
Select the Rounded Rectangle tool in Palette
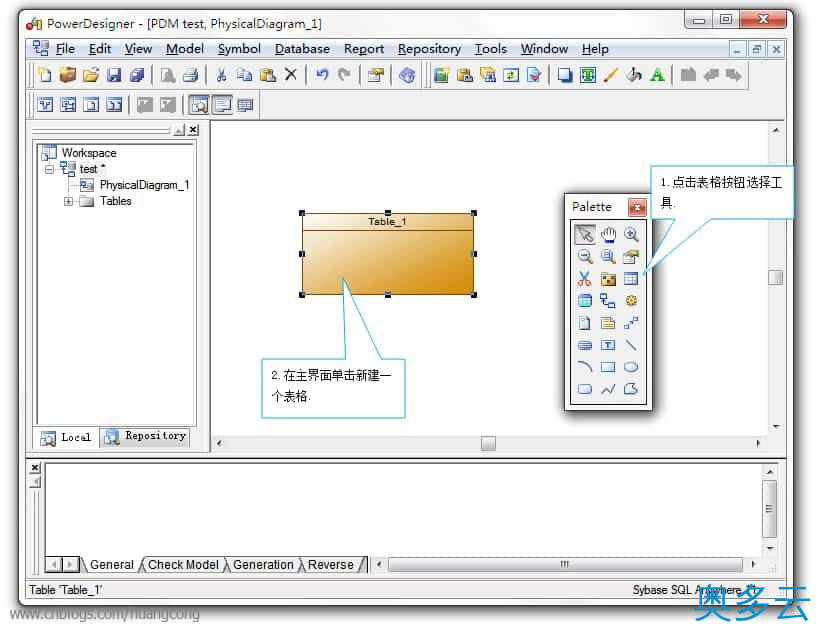click(585, 389)
